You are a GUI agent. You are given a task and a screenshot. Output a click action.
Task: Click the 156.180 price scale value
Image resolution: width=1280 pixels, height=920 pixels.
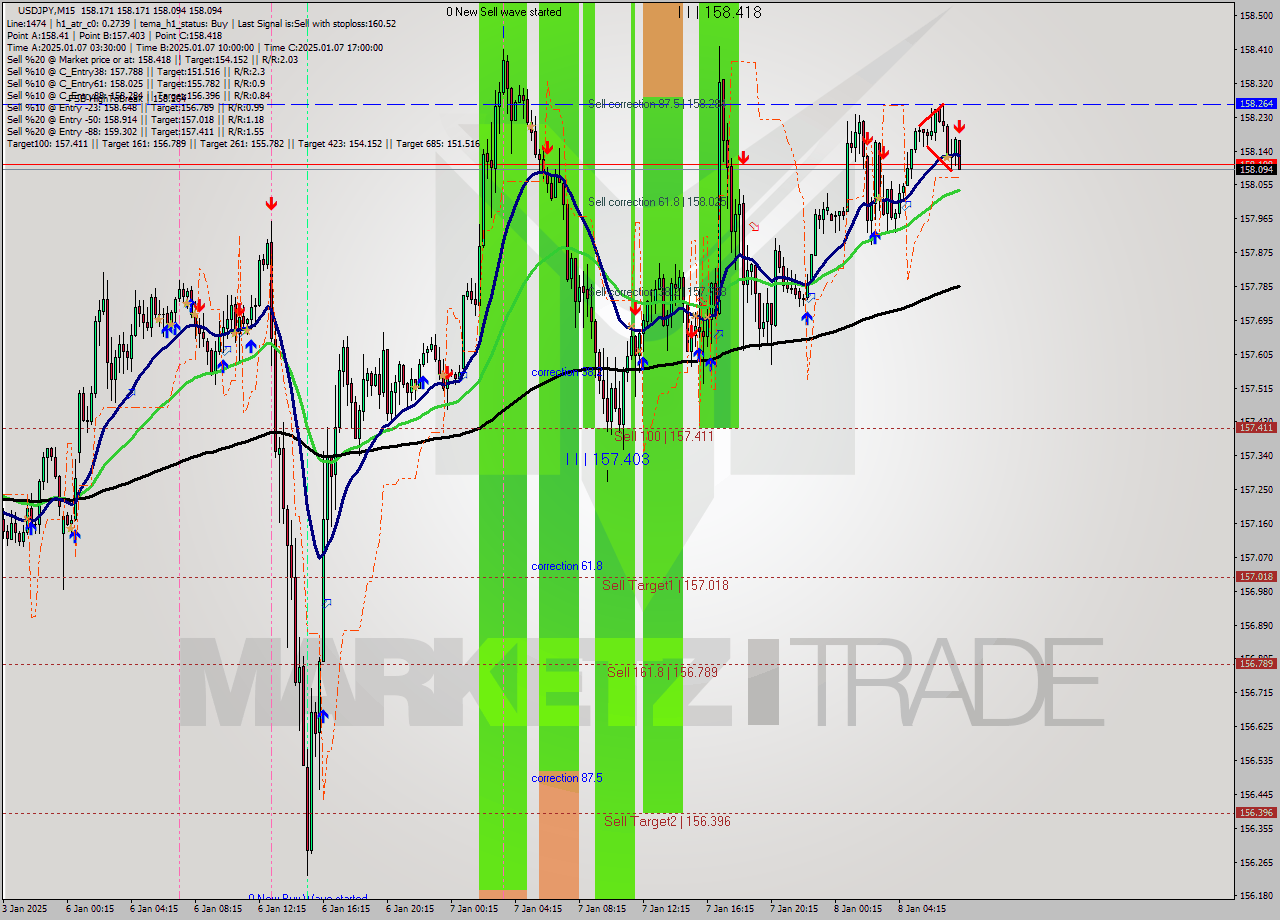1256,896
